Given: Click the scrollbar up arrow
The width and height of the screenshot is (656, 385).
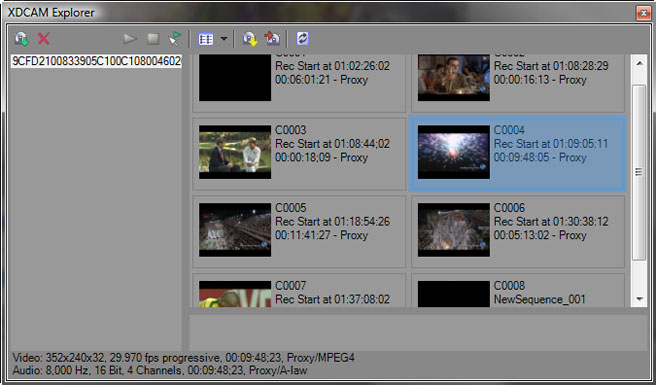Looking at the screenshot, I should 639,64.
